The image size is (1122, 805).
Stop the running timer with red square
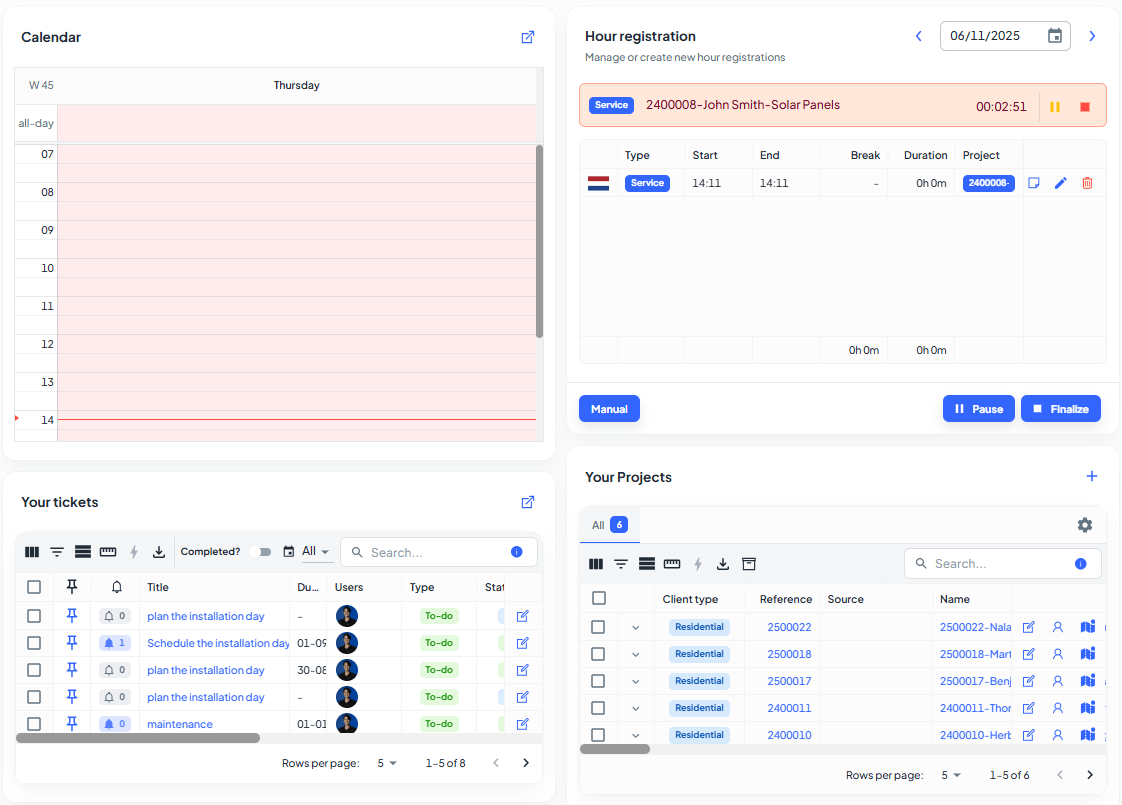(x=1085, y=107)
